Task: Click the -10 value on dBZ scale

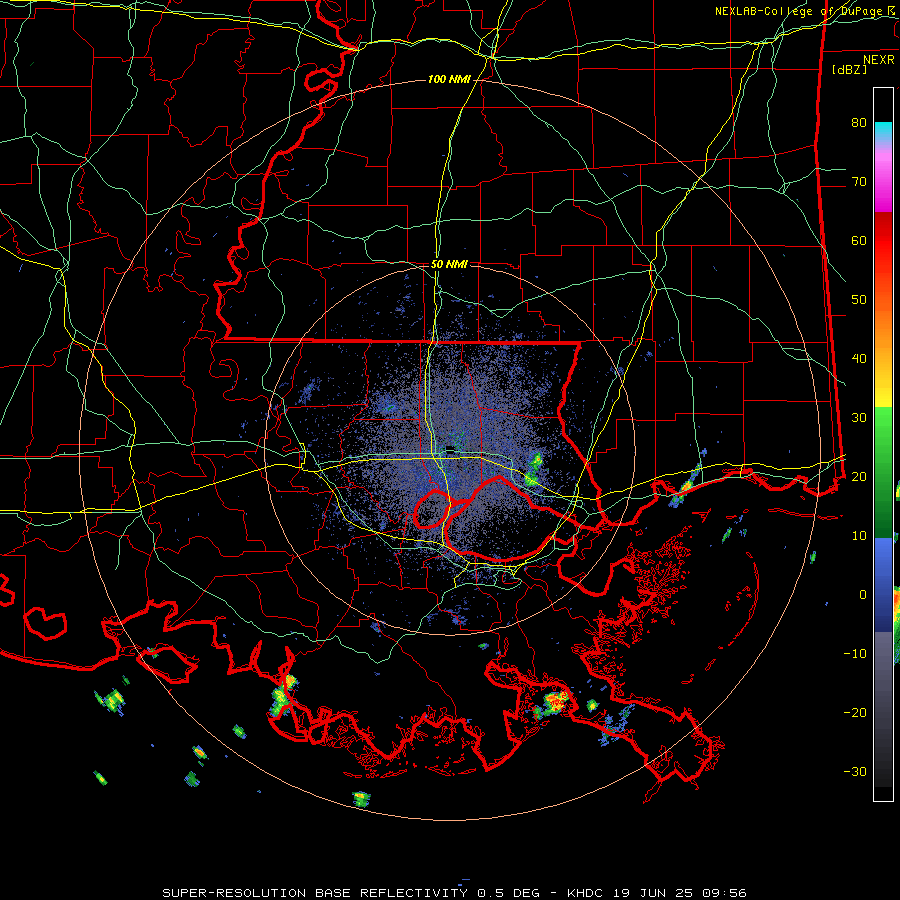Action: (855, 654)
